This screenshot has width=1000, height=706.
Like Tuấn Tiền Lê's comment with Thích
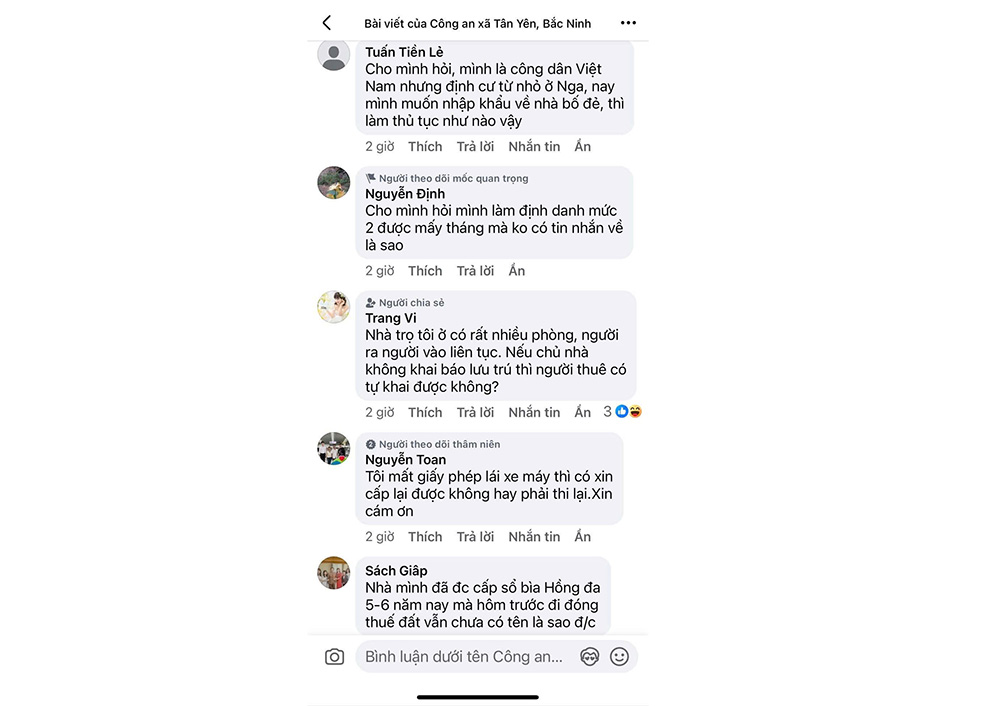pyautogui.click(x=425, y=147)
